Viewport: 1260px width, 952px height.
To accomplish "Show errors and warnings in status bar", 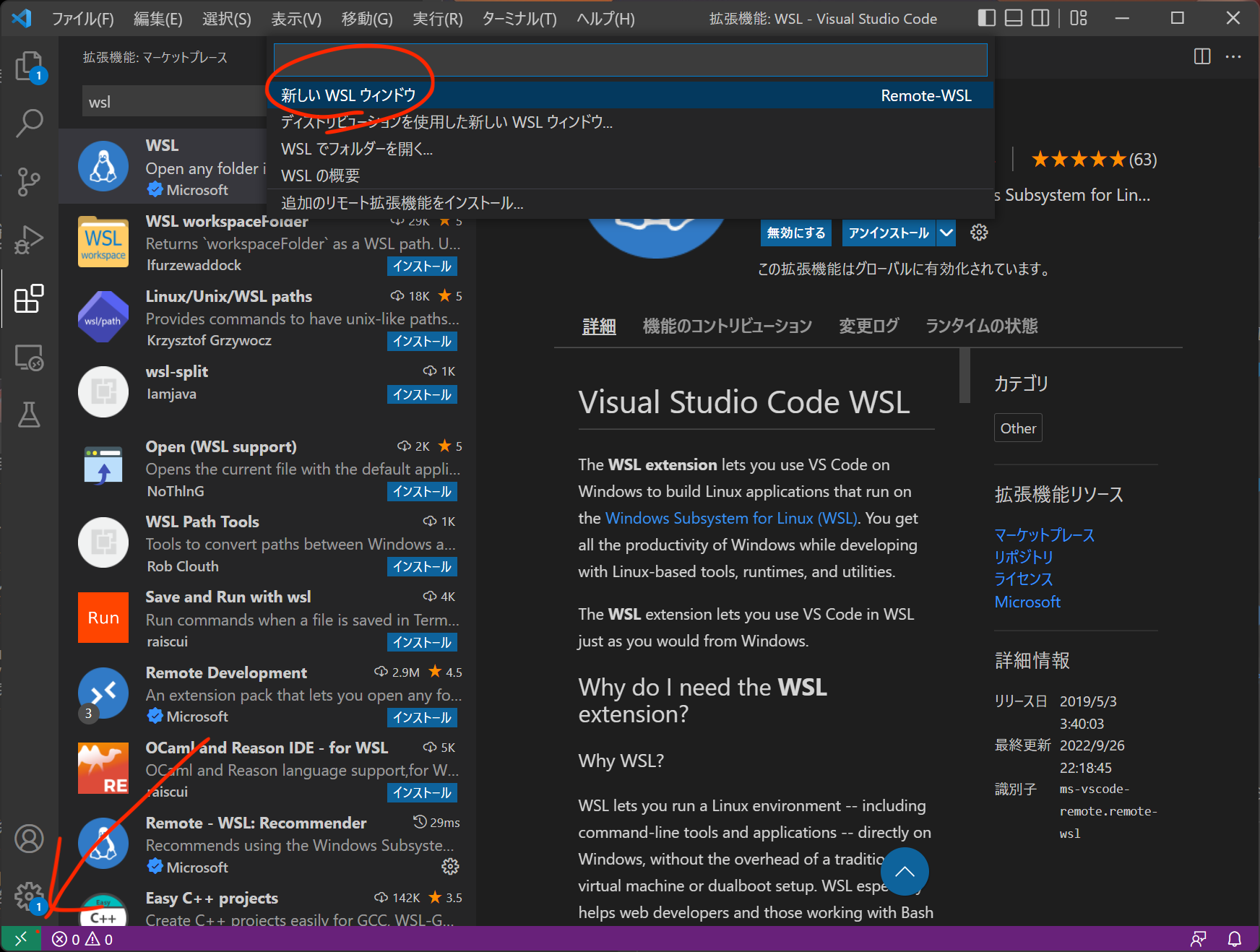I will (82, 939).
